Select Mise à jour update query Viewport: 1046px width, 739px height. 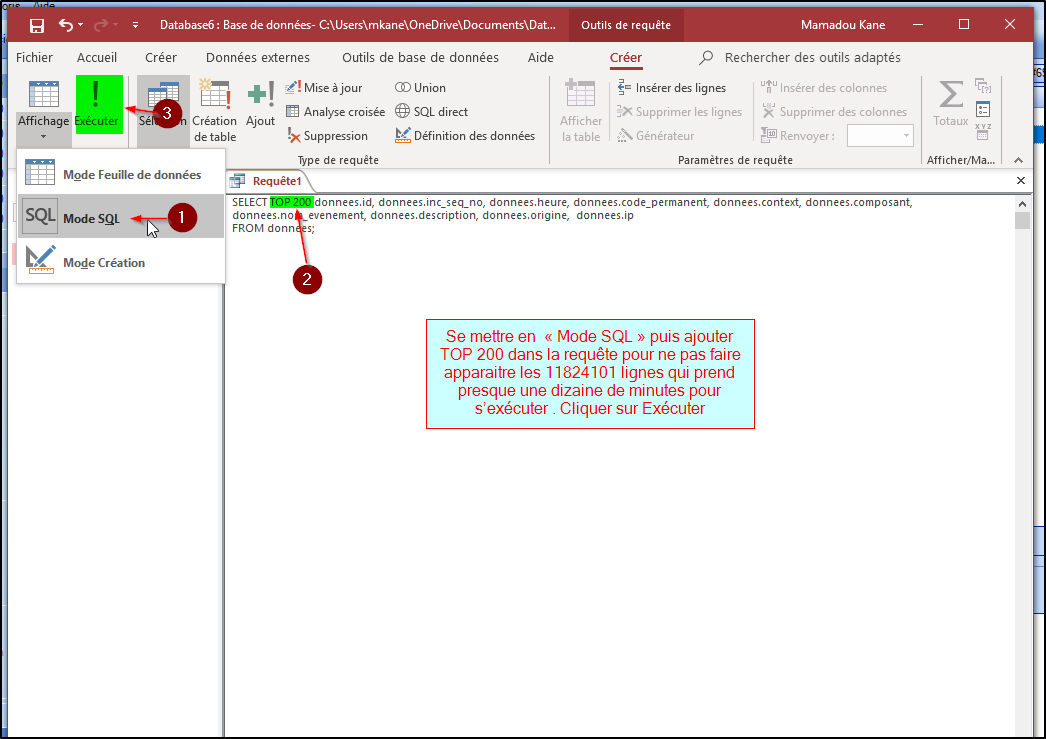(324, 88)
